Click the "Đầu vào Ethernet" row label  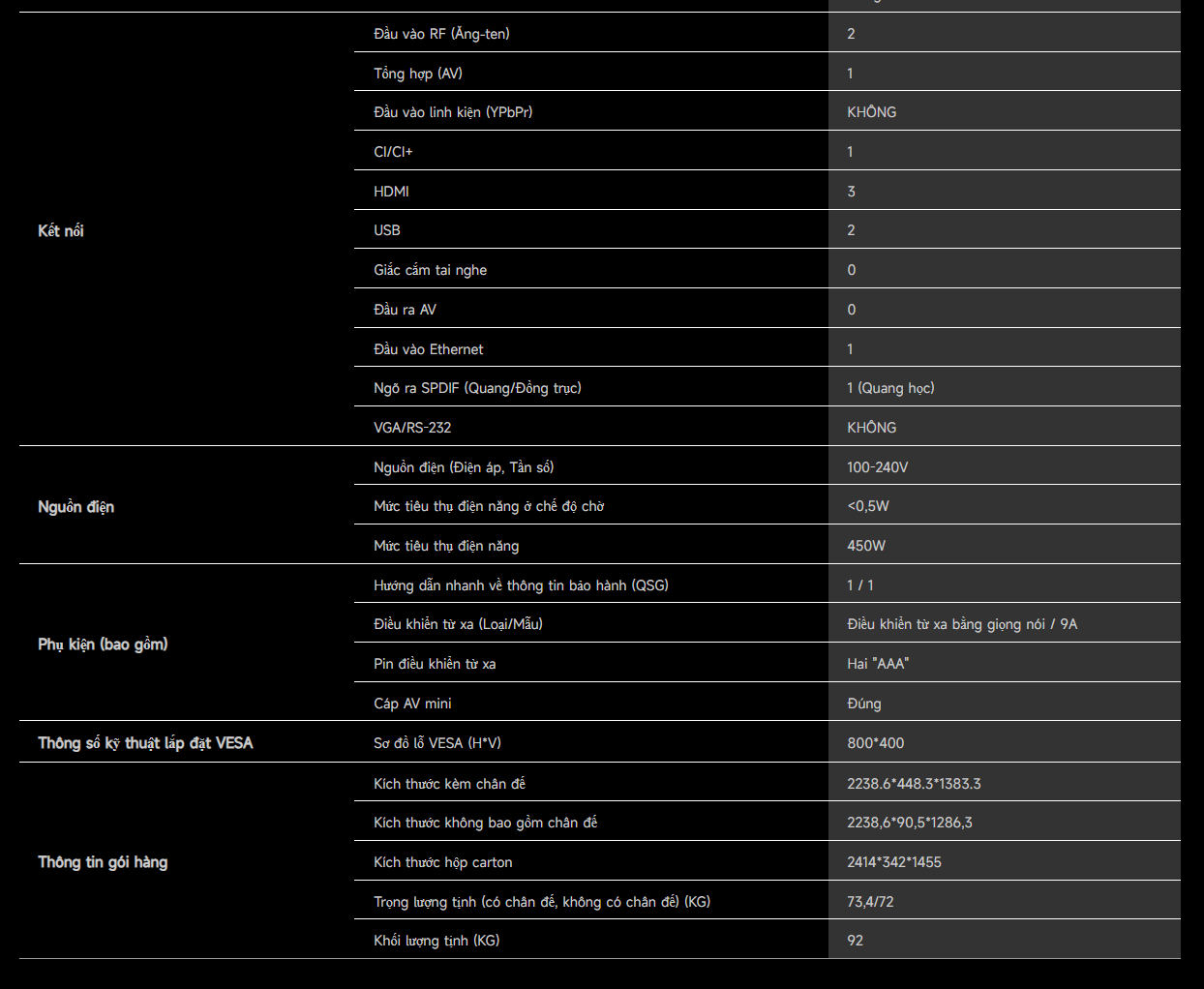tap(428, 349)
